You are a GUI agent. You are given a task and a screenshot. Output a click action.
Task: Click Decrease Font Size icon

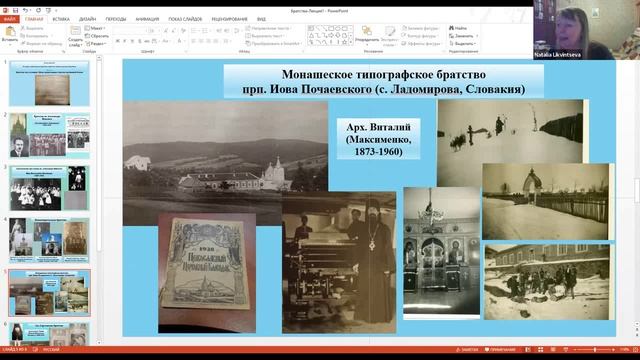[x=173, y=30]
